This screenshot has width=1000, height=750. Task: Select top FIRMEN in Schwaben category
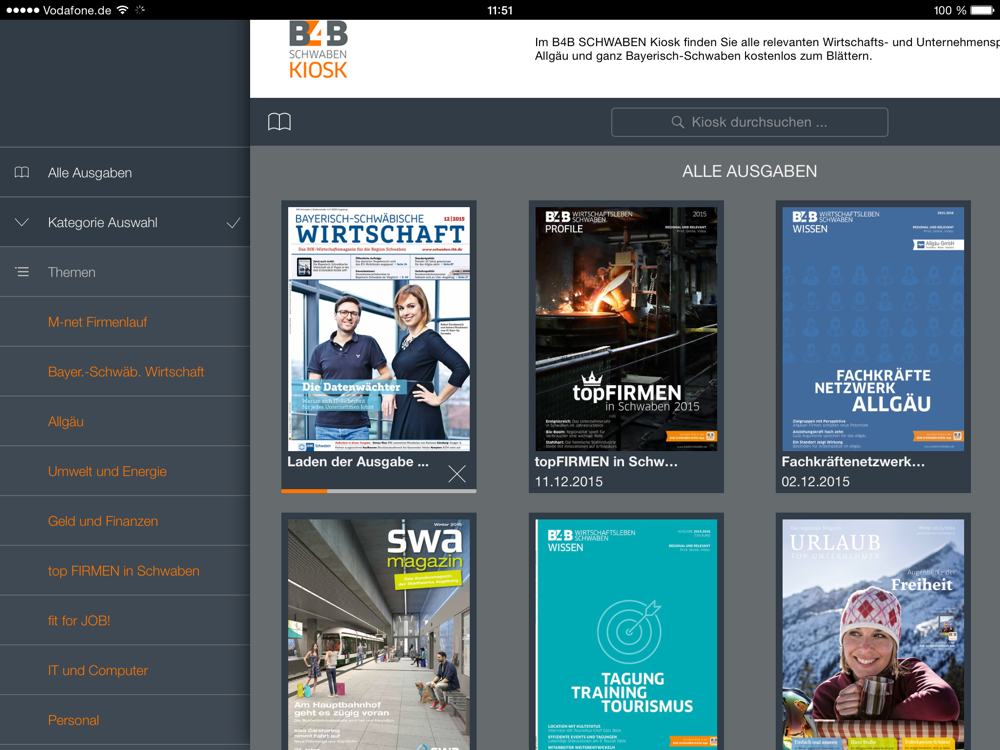point(125,570)
